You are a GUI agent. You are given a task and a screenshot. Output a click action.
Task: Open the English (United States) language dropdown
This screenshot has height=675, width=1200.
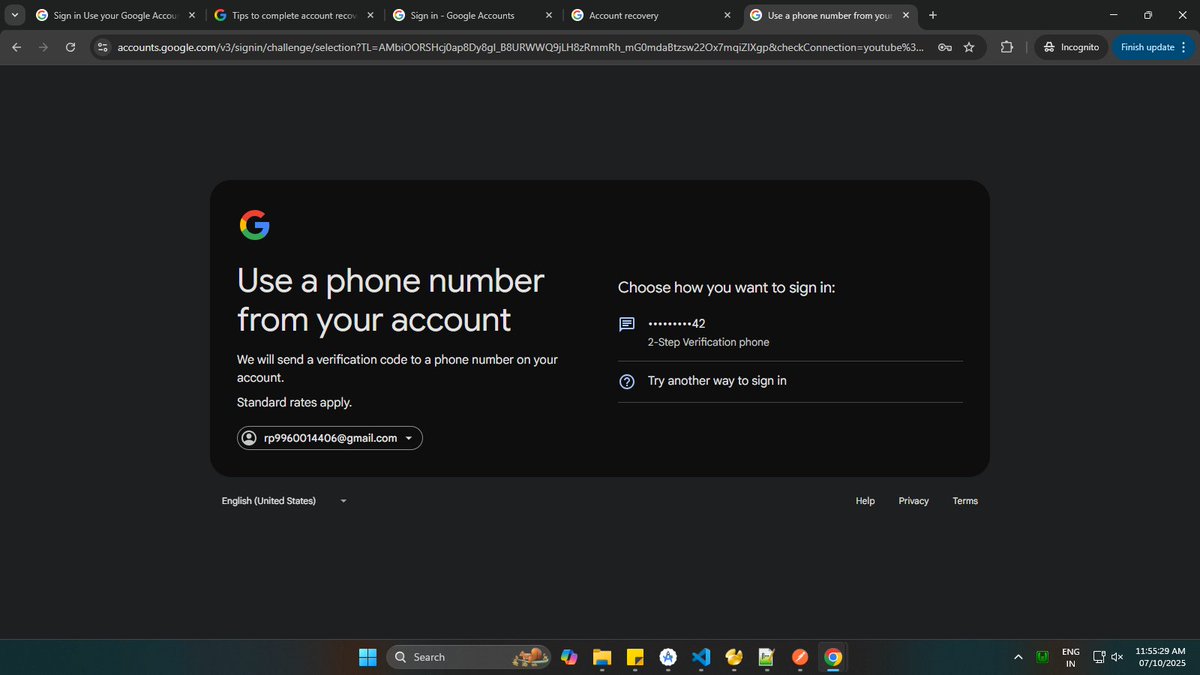(x=284, y=501)
